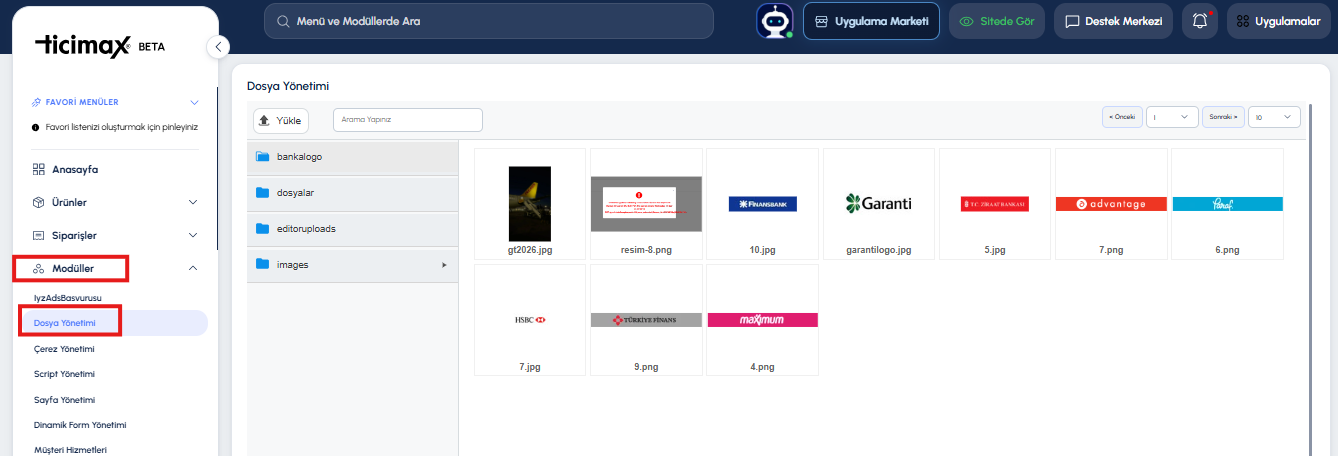
Task: Click the Arama Yapınız search field
Action: tap(408, 120)
